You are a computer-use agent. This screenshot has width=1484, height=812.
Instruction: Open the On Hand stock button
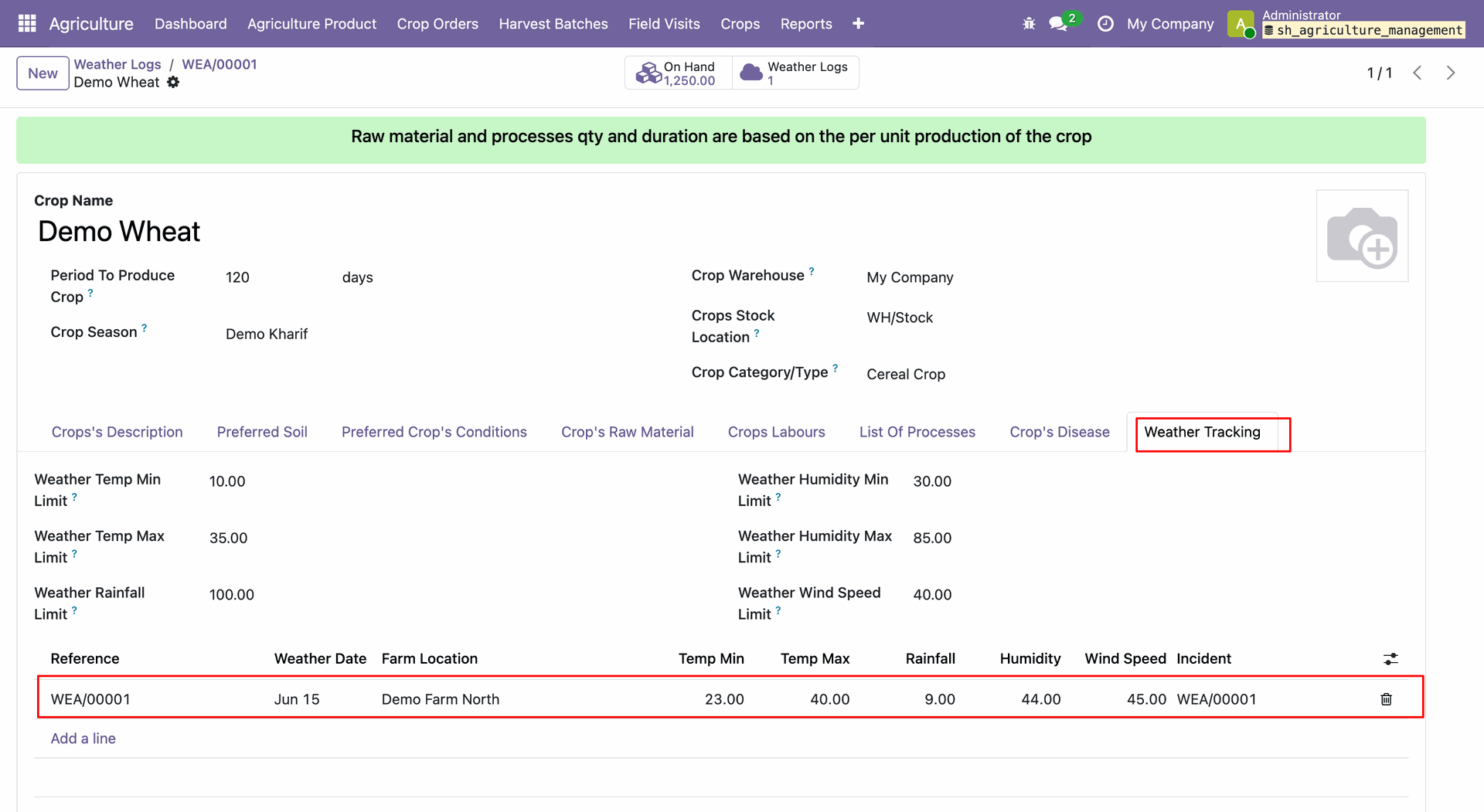tap(678, 73)
